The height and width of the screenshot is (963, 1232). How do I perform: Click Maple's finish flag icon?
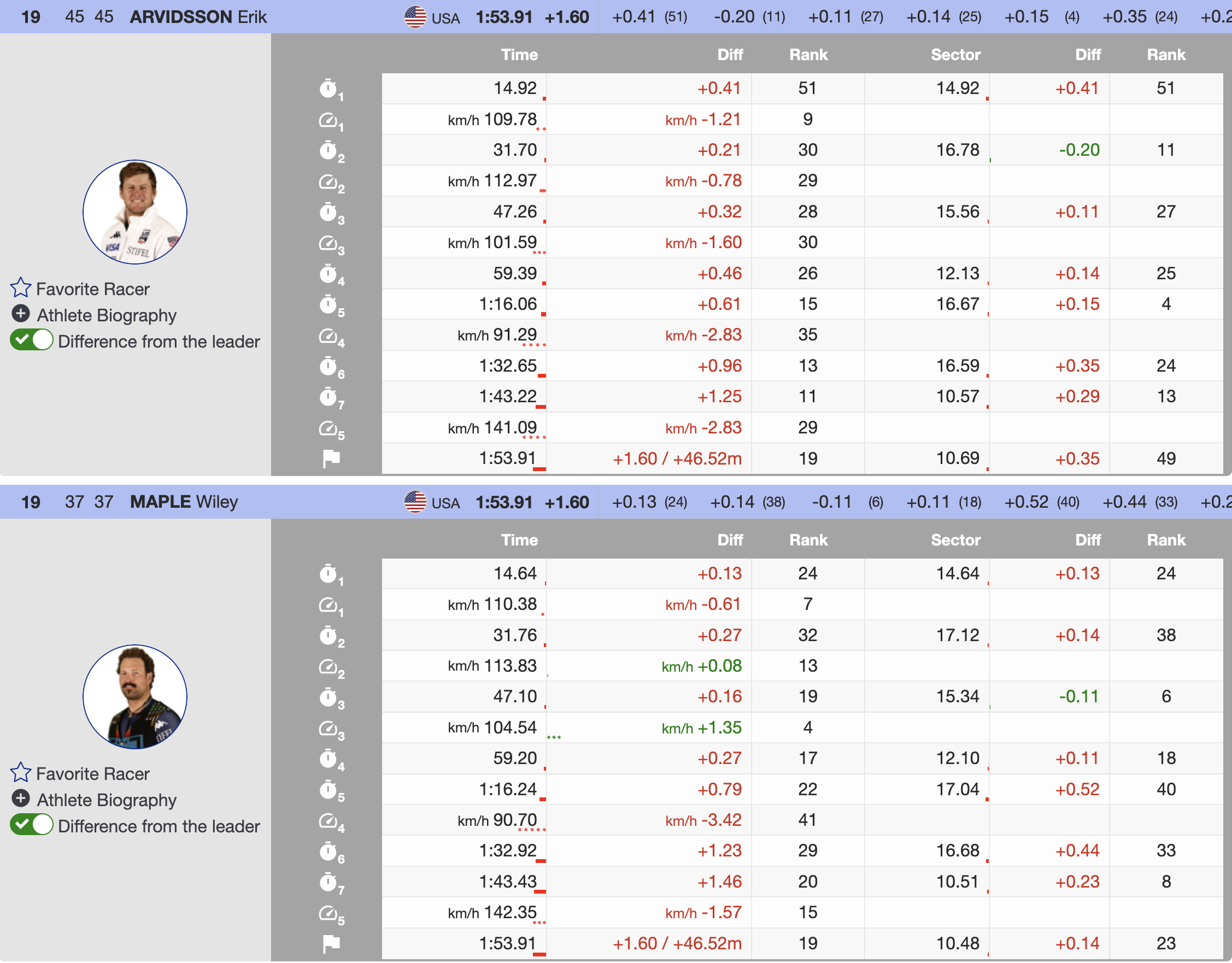pyautogui.click(x=331, y=944)
